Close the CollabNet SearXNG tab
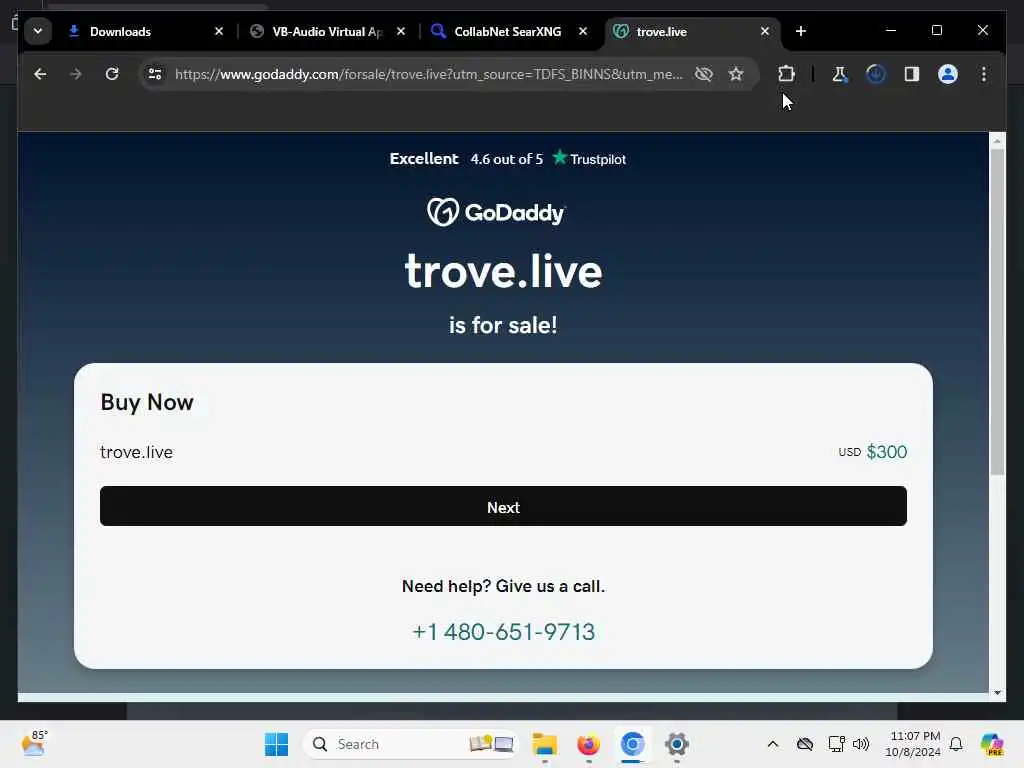This screenshot has width=1024, height=768. [x=583, y=31]
